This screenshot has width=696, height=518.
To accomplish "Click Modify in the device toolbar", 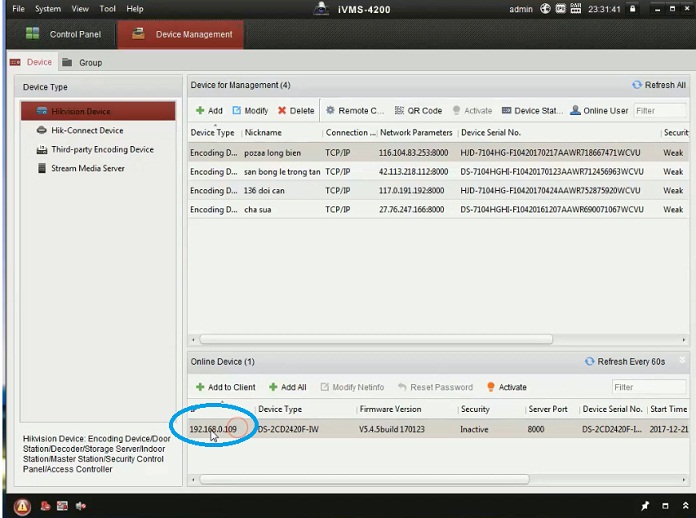I will (250, 111).
